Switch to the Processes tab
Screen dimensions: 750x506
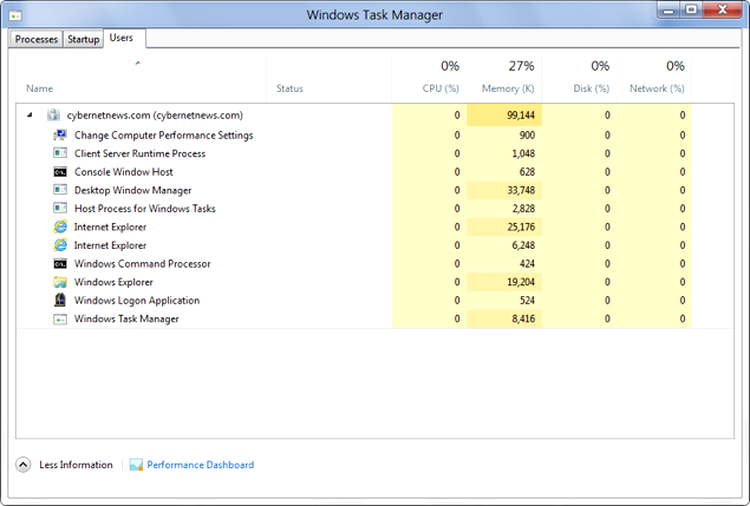36,39
